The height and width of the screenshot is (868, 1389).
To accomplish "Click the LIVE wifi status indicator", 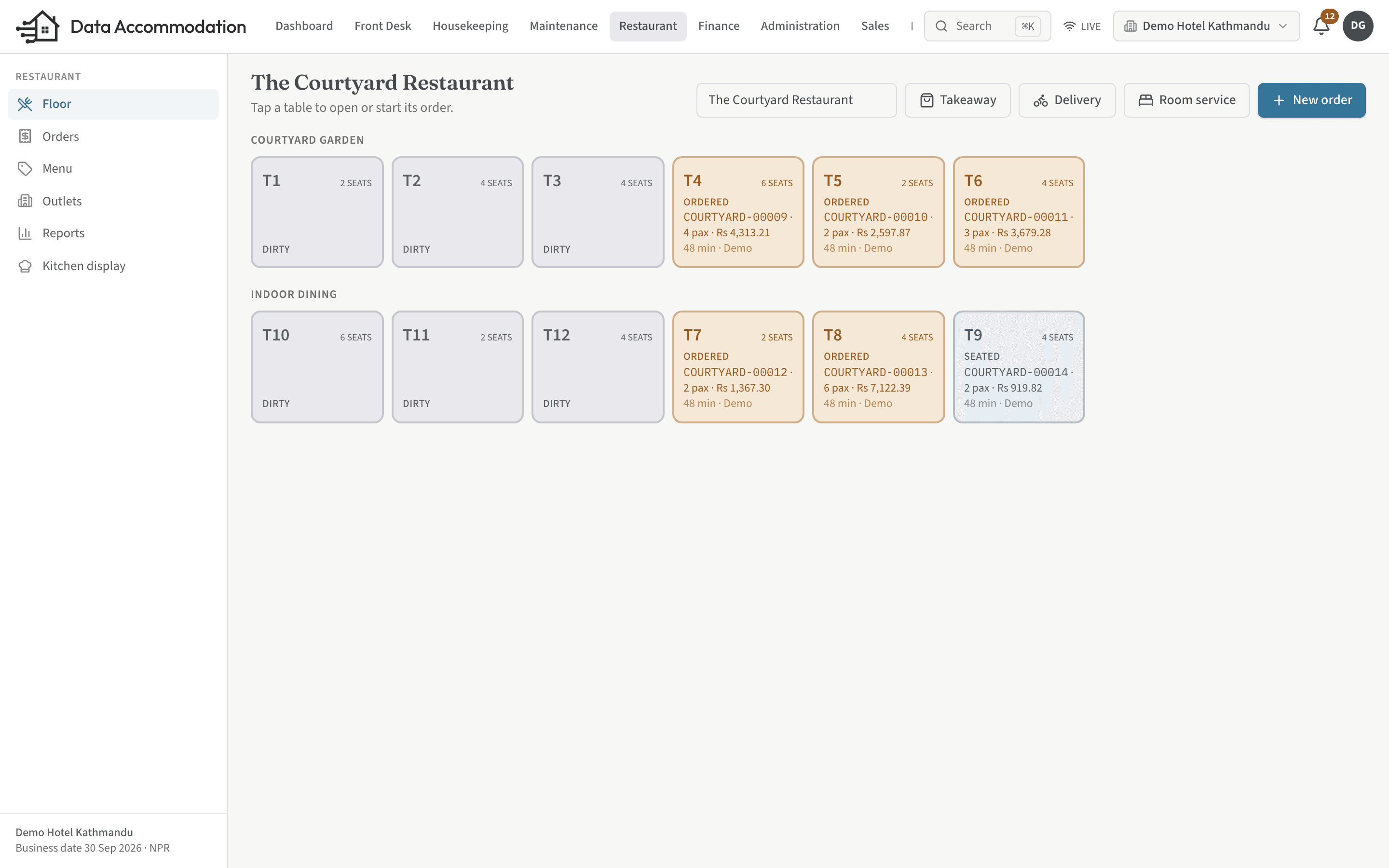I will [1082, 27].
